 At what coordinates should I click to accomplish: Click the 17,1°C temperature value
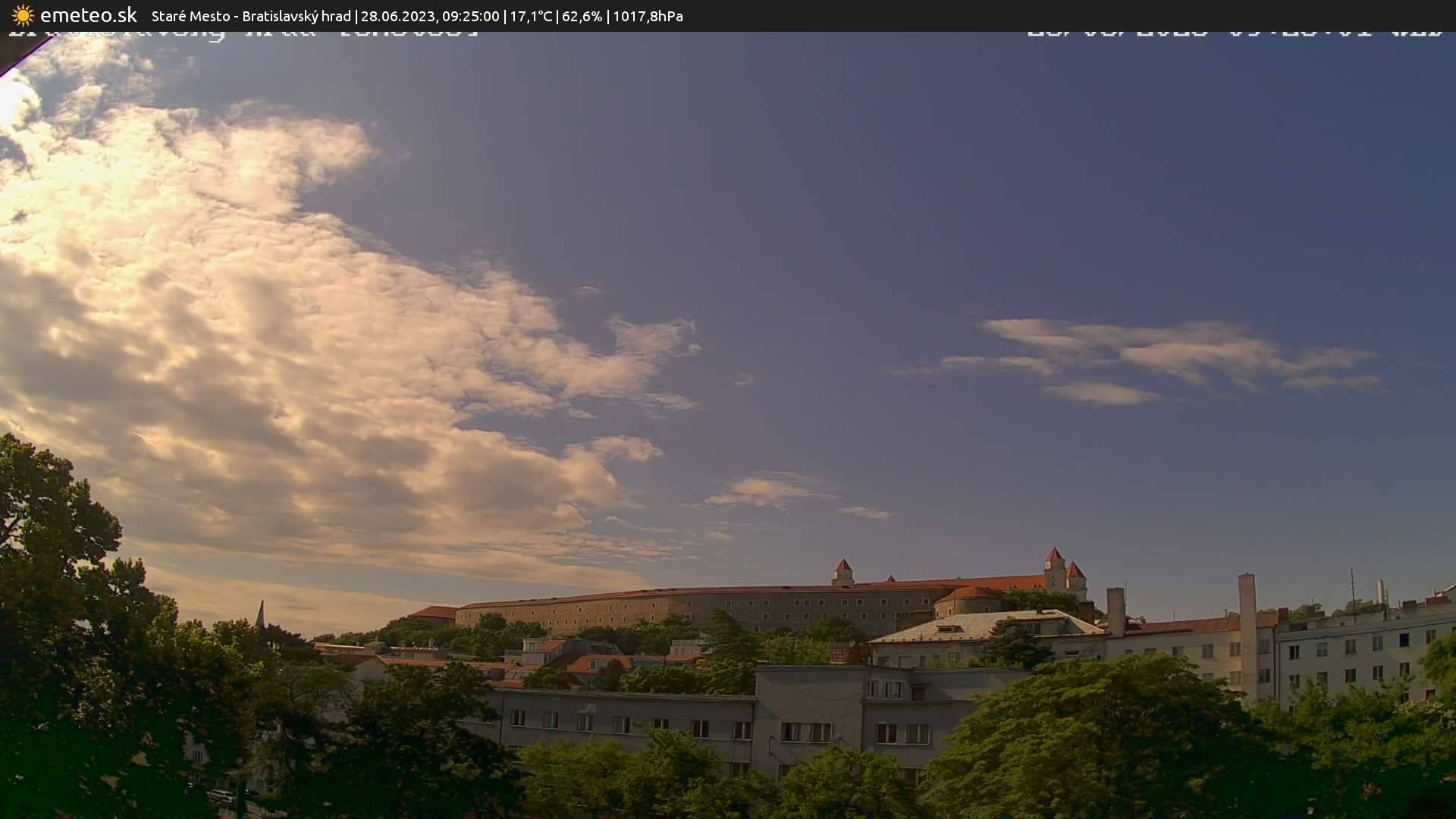(531, 15)
